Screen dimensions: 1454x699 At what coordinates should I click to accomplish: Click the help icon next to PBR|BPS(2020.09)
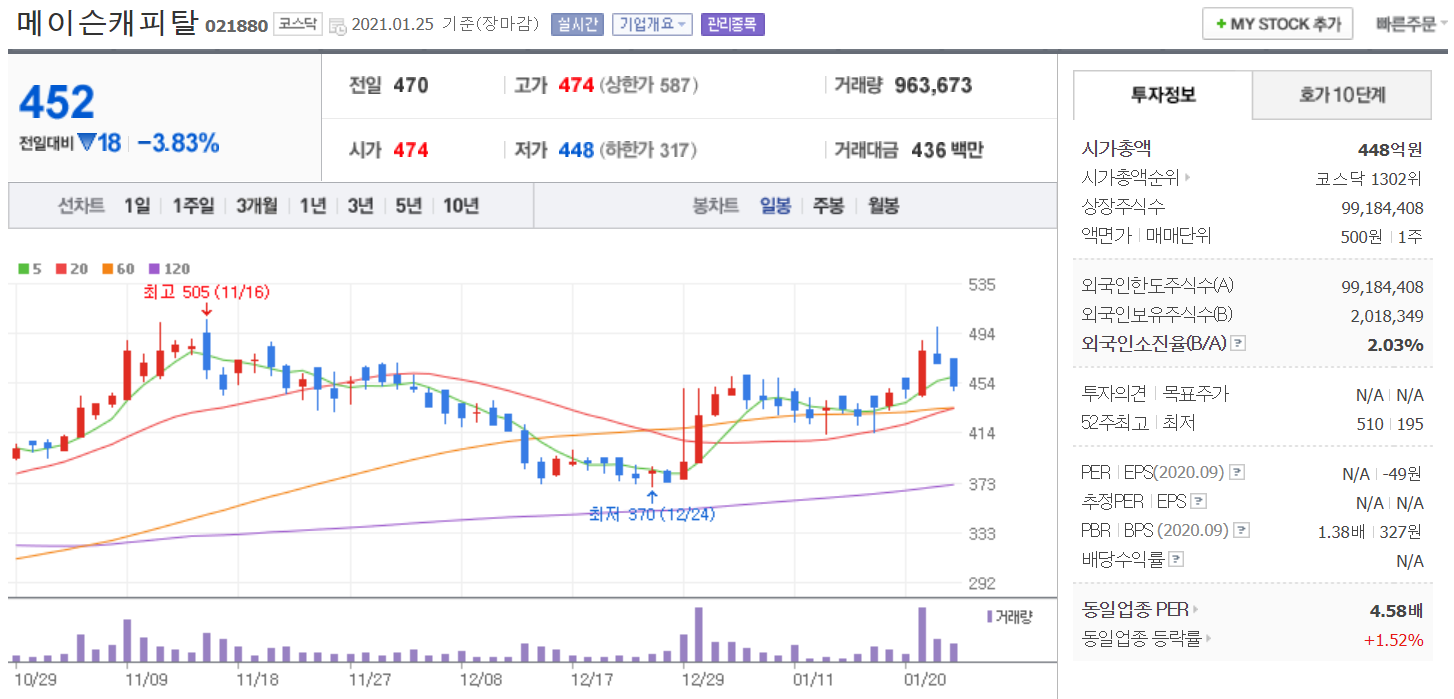click(x=1241, y=531)
